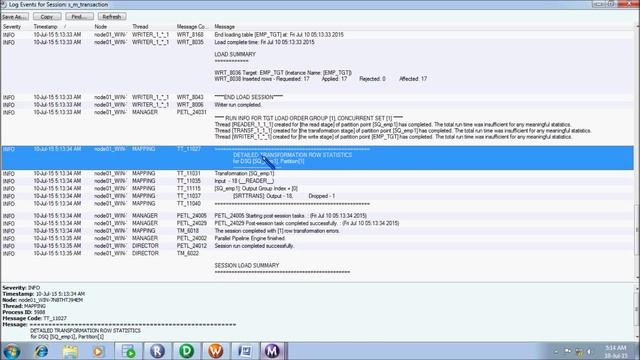640x360 pixels.
Task: Show hidden system tray icons
Action: point(556,351)
